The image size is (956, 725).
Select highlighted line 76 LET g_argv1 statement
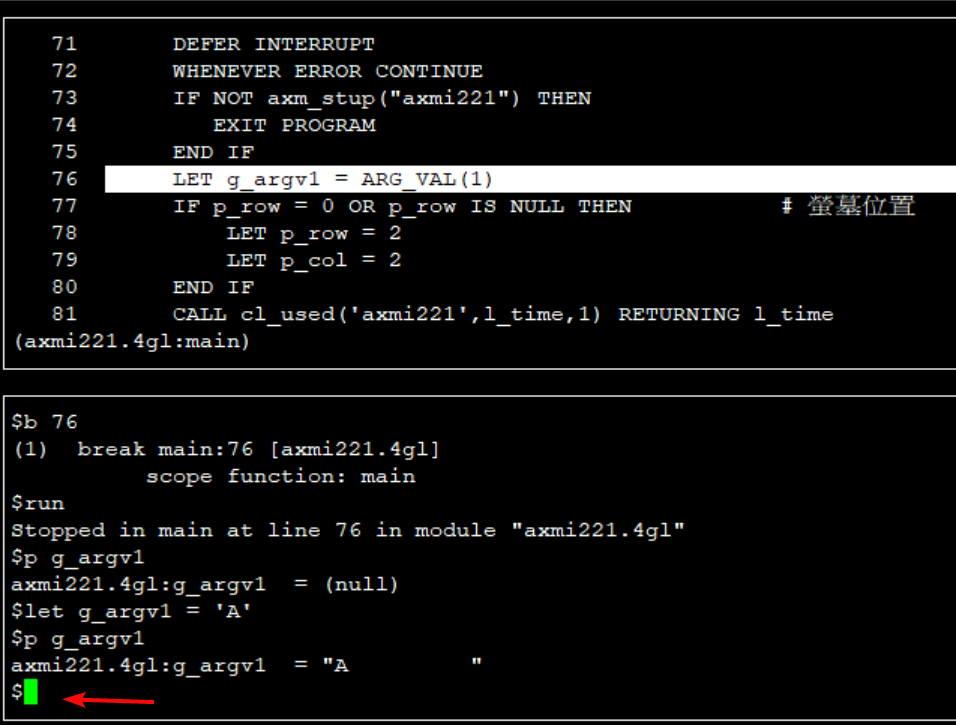(x=333, y=179)
